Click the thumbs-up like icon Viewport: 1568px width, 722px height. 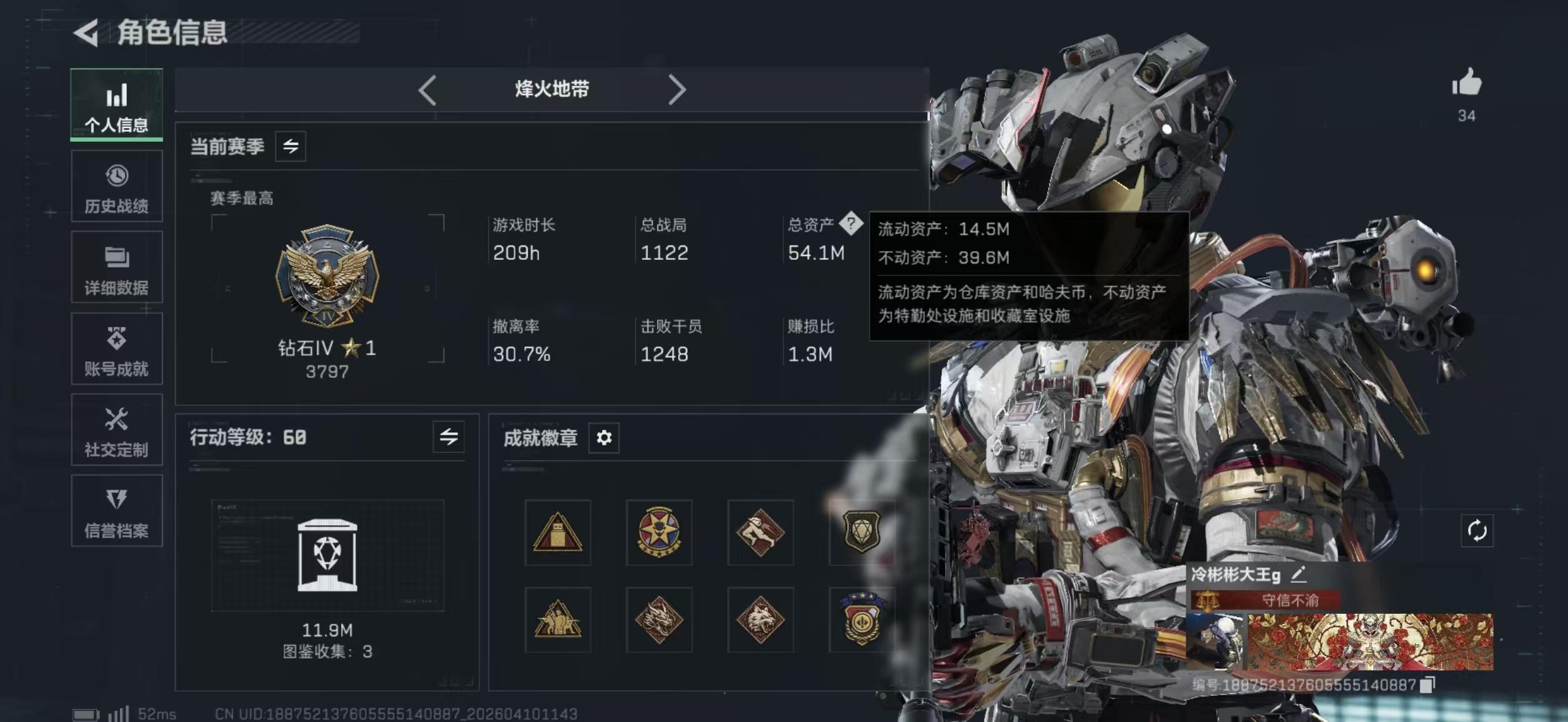[x=1466, y=82]
